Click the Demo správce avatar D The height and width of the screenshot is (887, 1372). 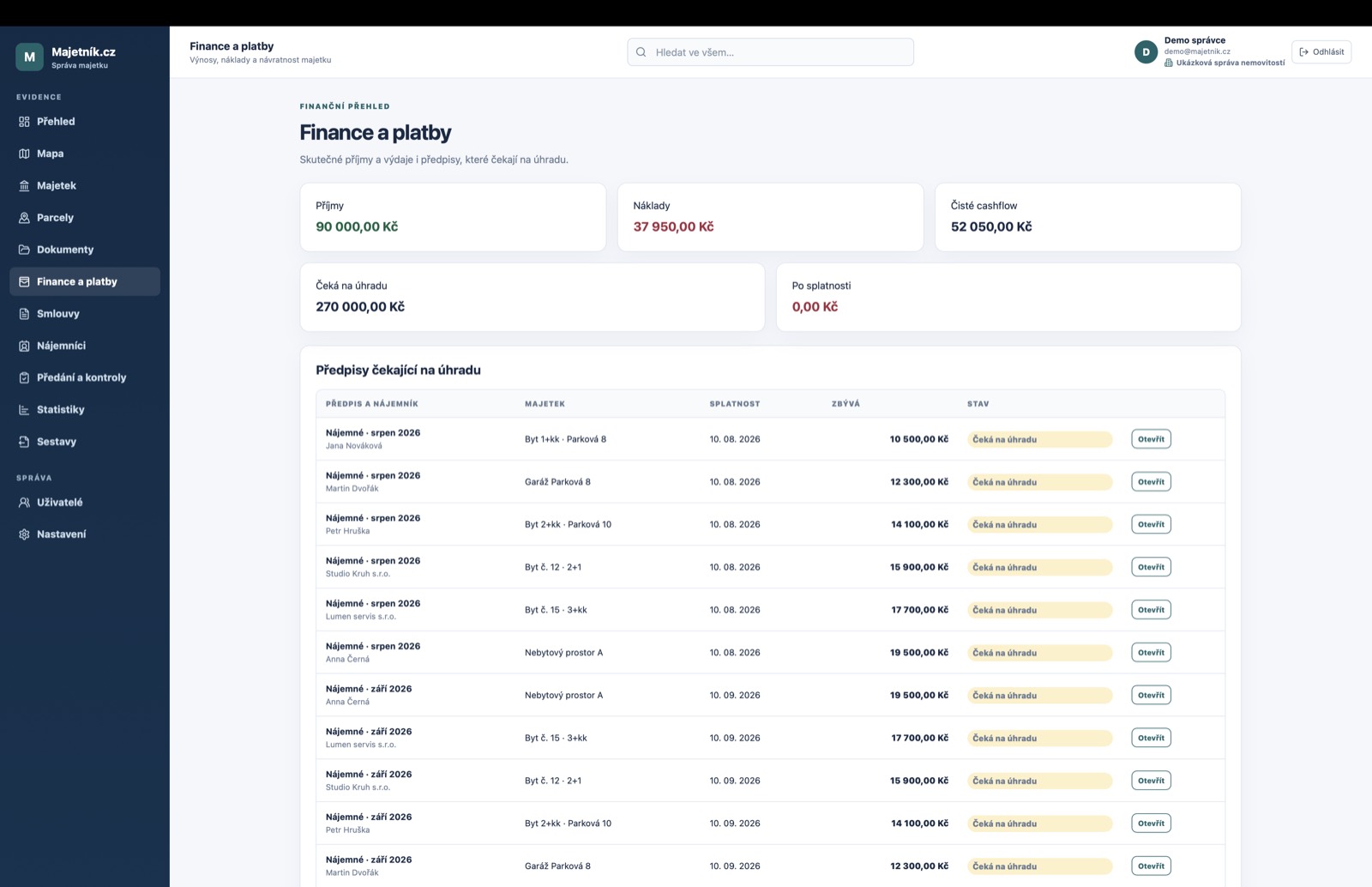coord(1146,52)
